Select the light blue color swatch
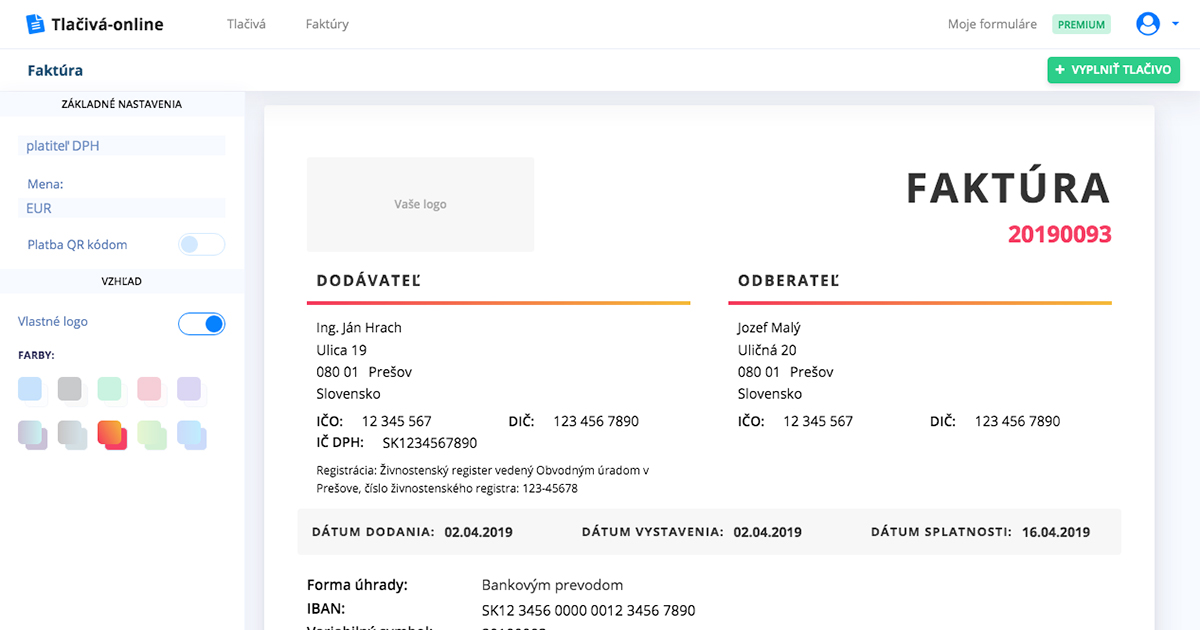The width and height of the screenshot is (1200, 630). (29, 389)
